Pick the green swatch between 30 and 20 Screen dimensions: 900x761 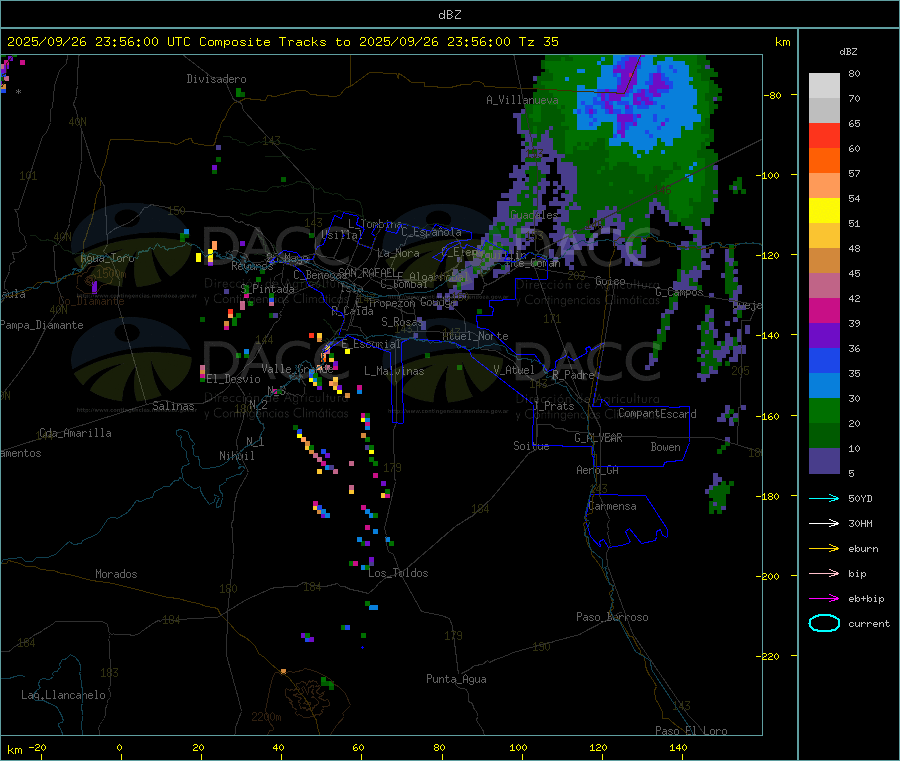[x=824, y=410]
